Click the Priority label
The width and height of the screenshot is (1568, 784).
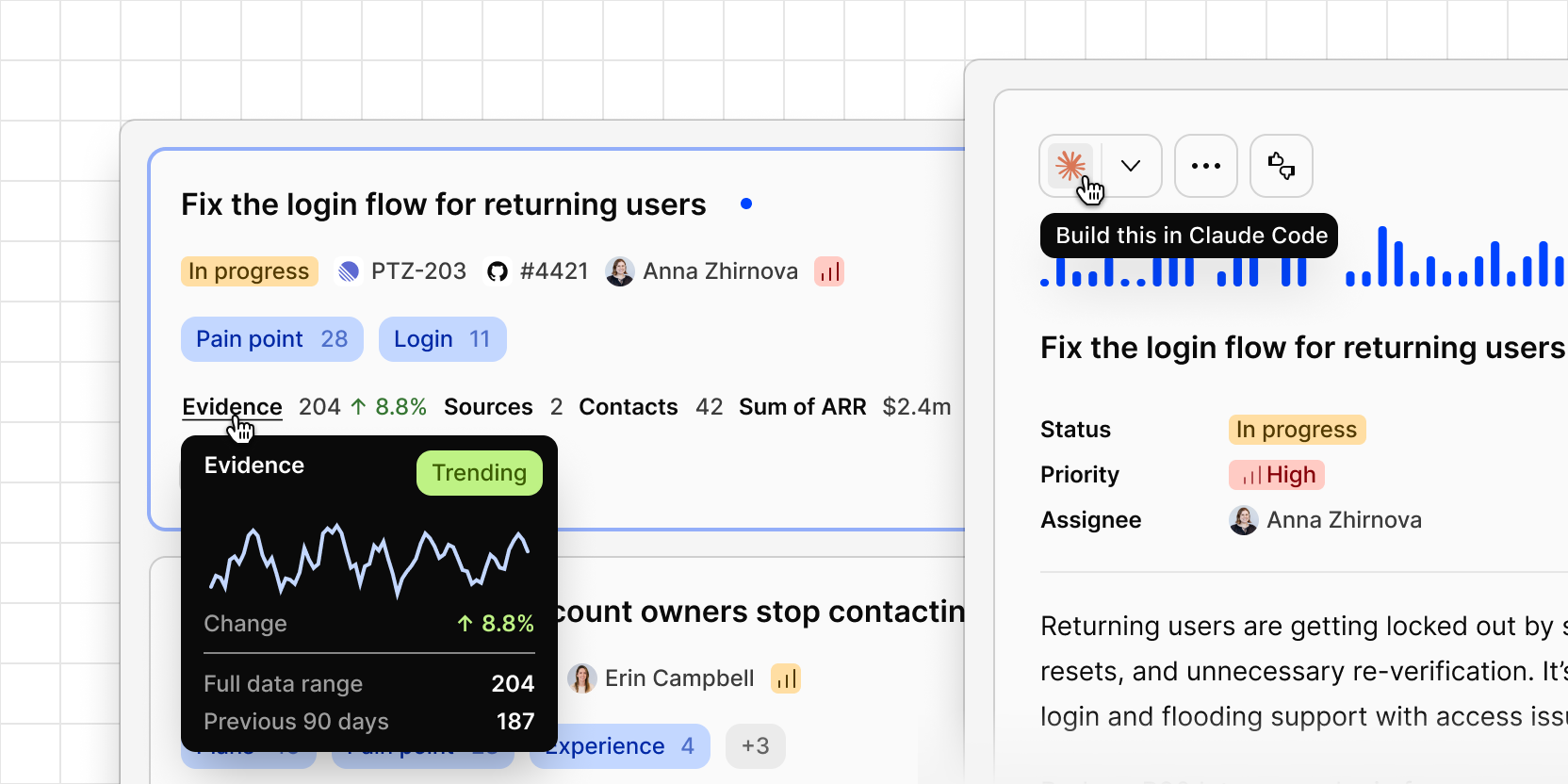coord(1080,475)
